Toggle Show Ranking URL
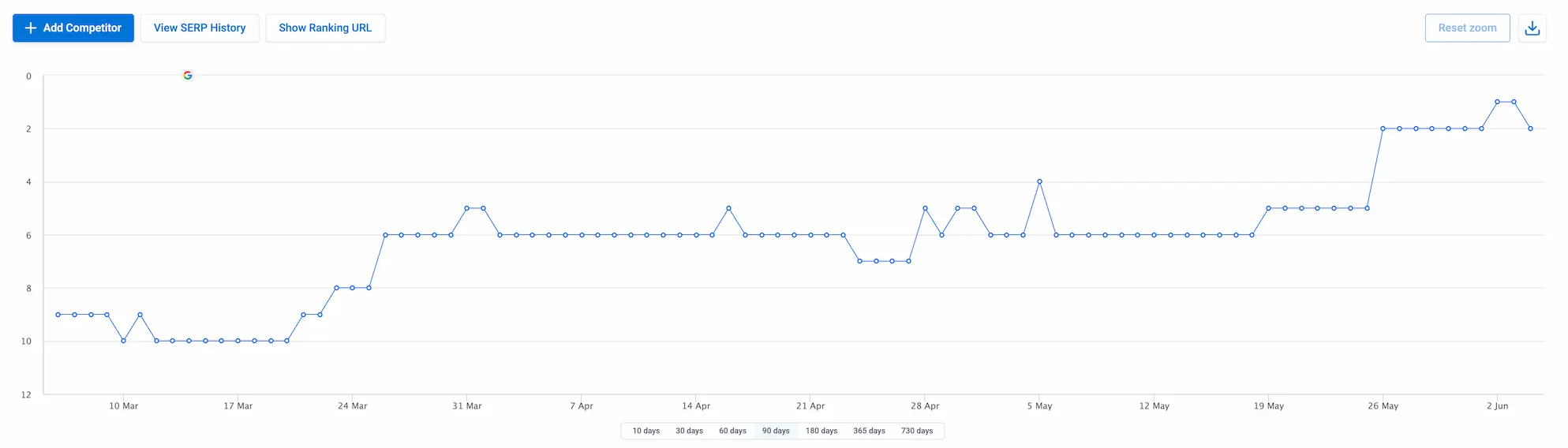This screenshot has width=1568, height=448. click(325, 28)
